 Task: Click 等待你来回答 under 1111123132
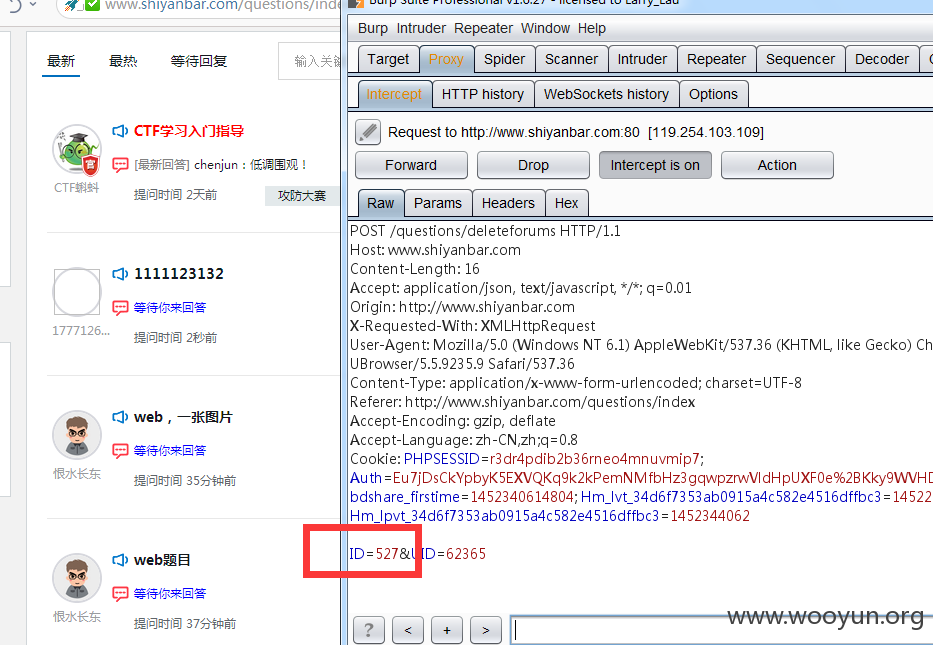pyautogui.click(x=170, y=308)
